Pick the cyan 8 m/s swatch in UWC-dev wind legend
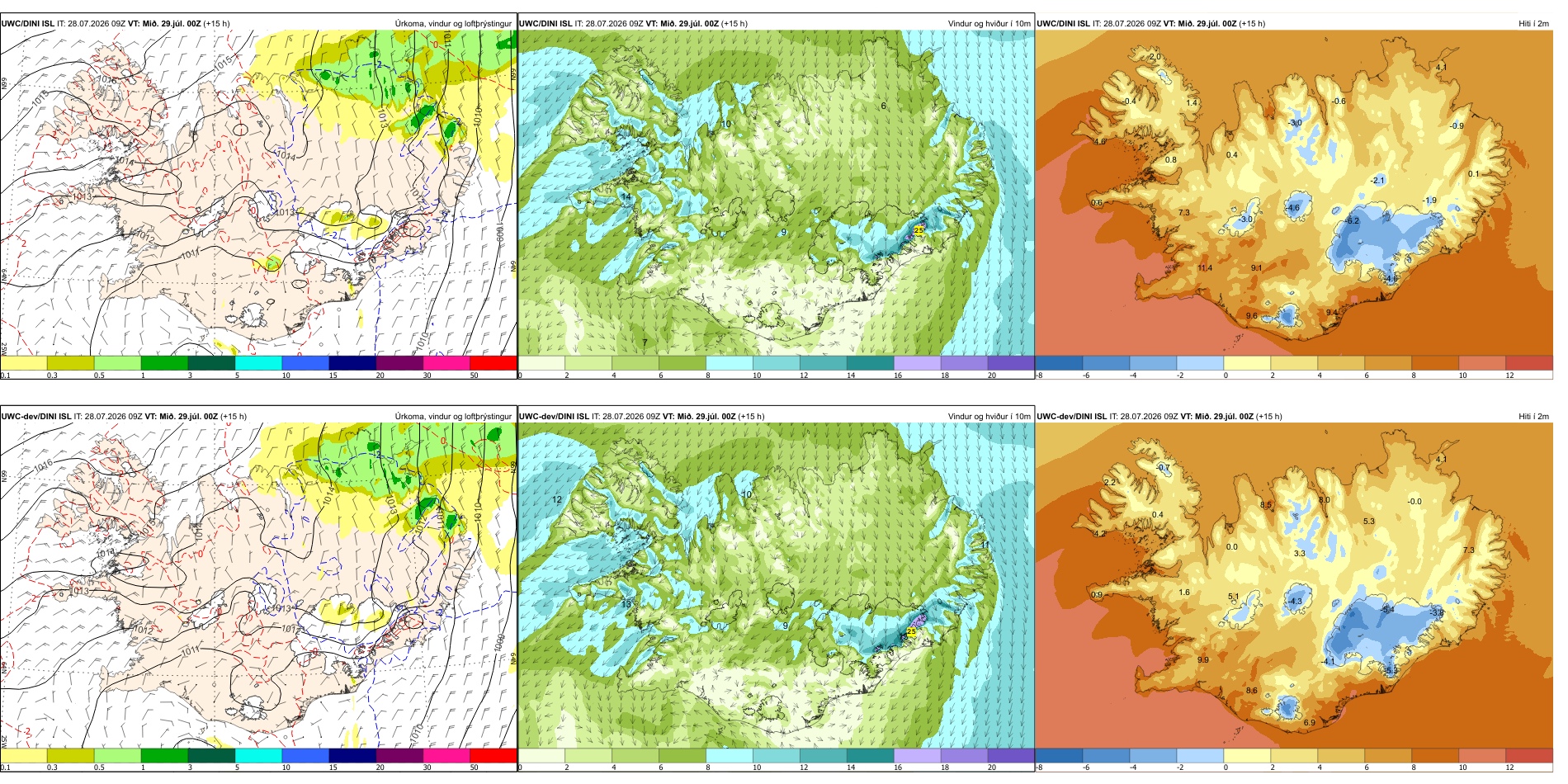This screenshot has width=1568, height=784. pos(730,755)
